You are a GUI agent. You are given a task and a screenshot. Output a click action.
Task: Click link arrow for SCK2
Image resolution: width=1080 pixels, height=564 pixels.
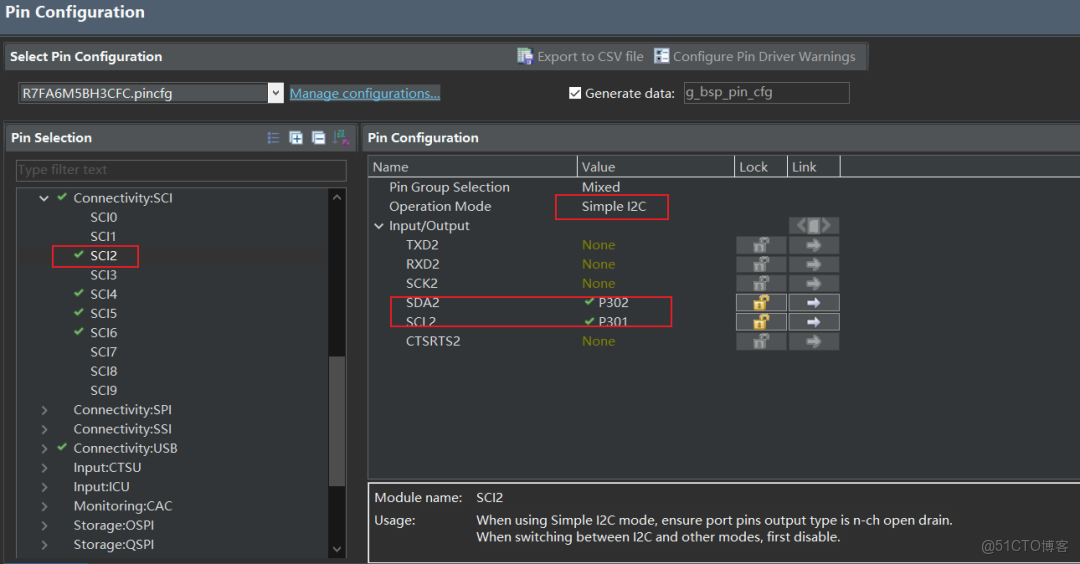pos(813,284)
